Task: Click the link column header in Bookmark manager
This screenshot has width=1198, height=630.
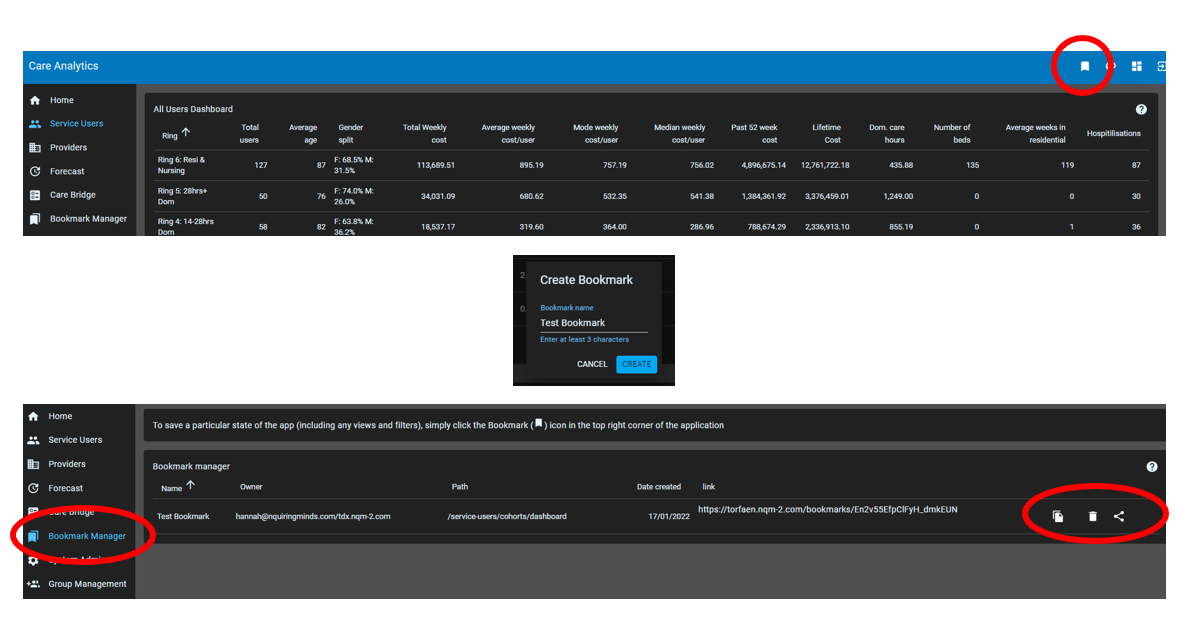Action: click(709, 486)
